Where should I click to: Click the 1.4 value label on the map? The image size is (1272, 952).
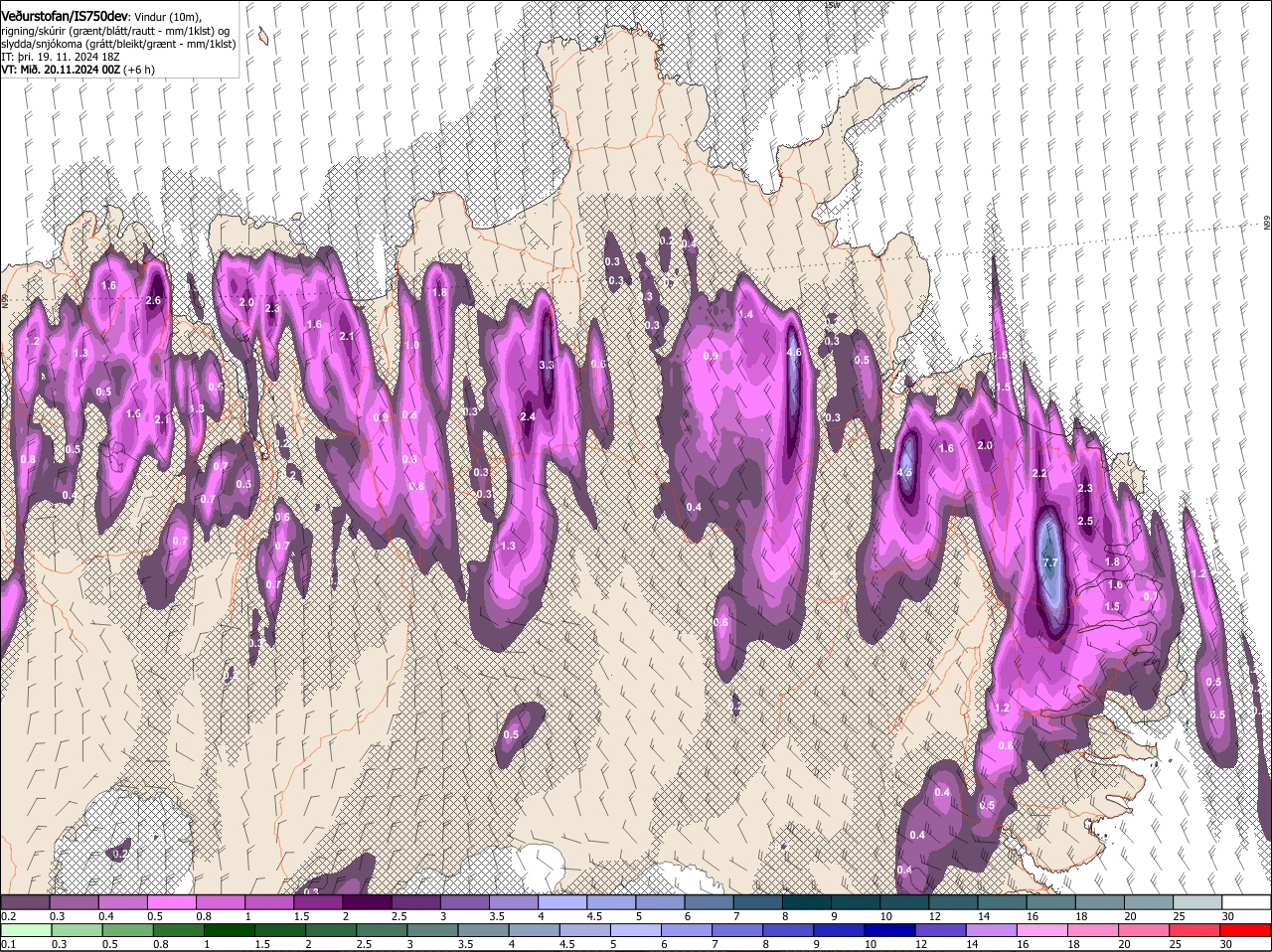746,314
